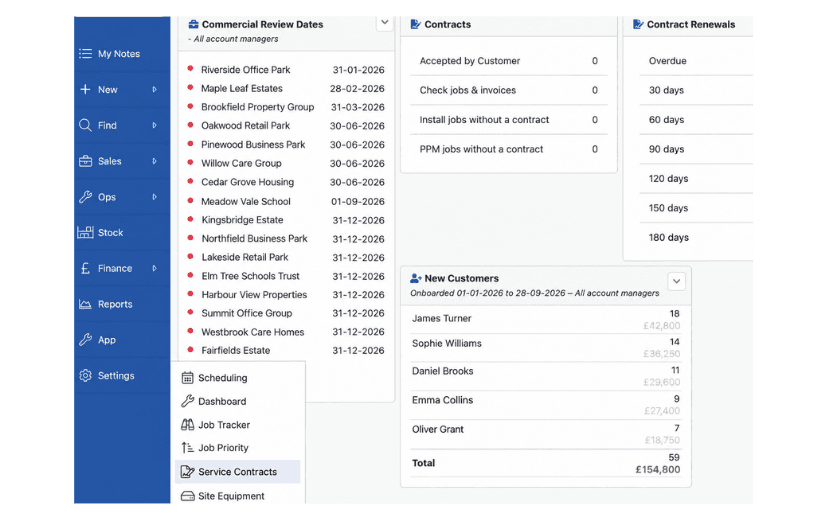Click the sort icon beside Job Priority
The width and height of the screenshot is (840, 520).
tap(187, 448)
